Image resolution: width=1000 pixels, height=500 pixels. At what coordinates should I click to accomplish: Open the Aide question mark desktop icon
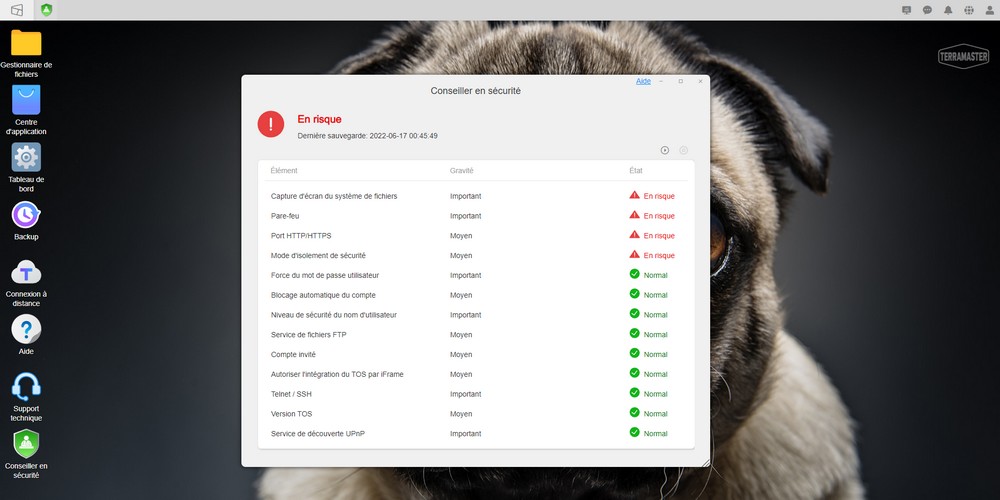coord(26,329)
